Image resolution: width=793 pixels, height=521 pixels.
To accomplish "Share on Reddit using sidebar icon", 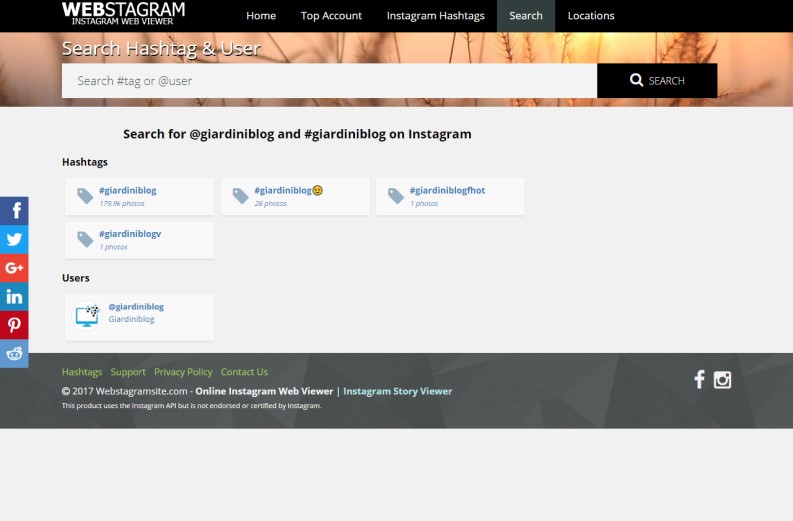I will click(14, 353).
